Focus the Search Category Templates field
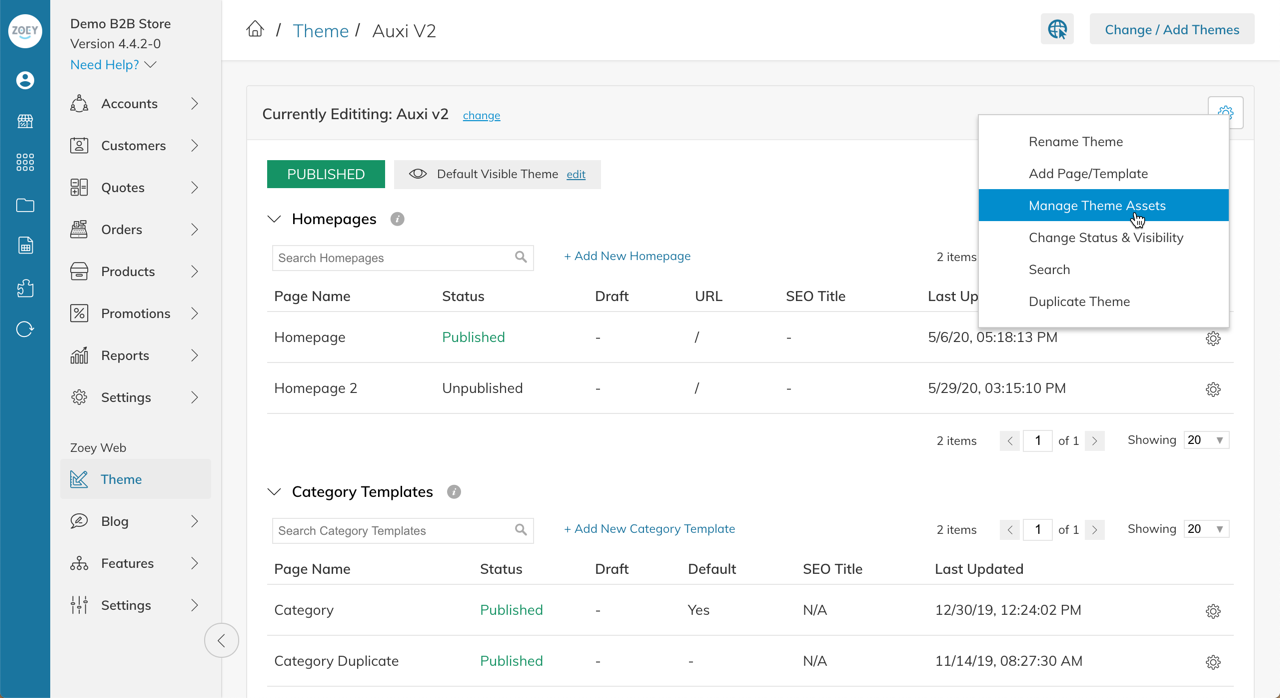 pyautogui.click(x=402, y=530)
